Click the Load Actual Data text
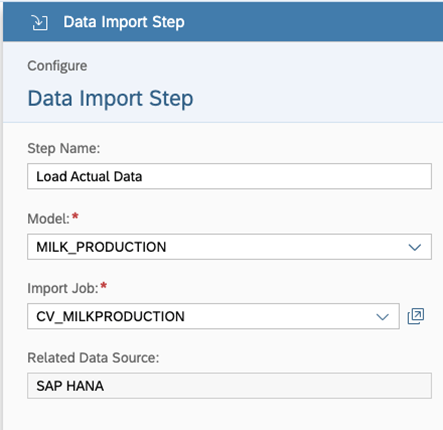This screenshot has height=430, width=443. click(x=89, y=176)
